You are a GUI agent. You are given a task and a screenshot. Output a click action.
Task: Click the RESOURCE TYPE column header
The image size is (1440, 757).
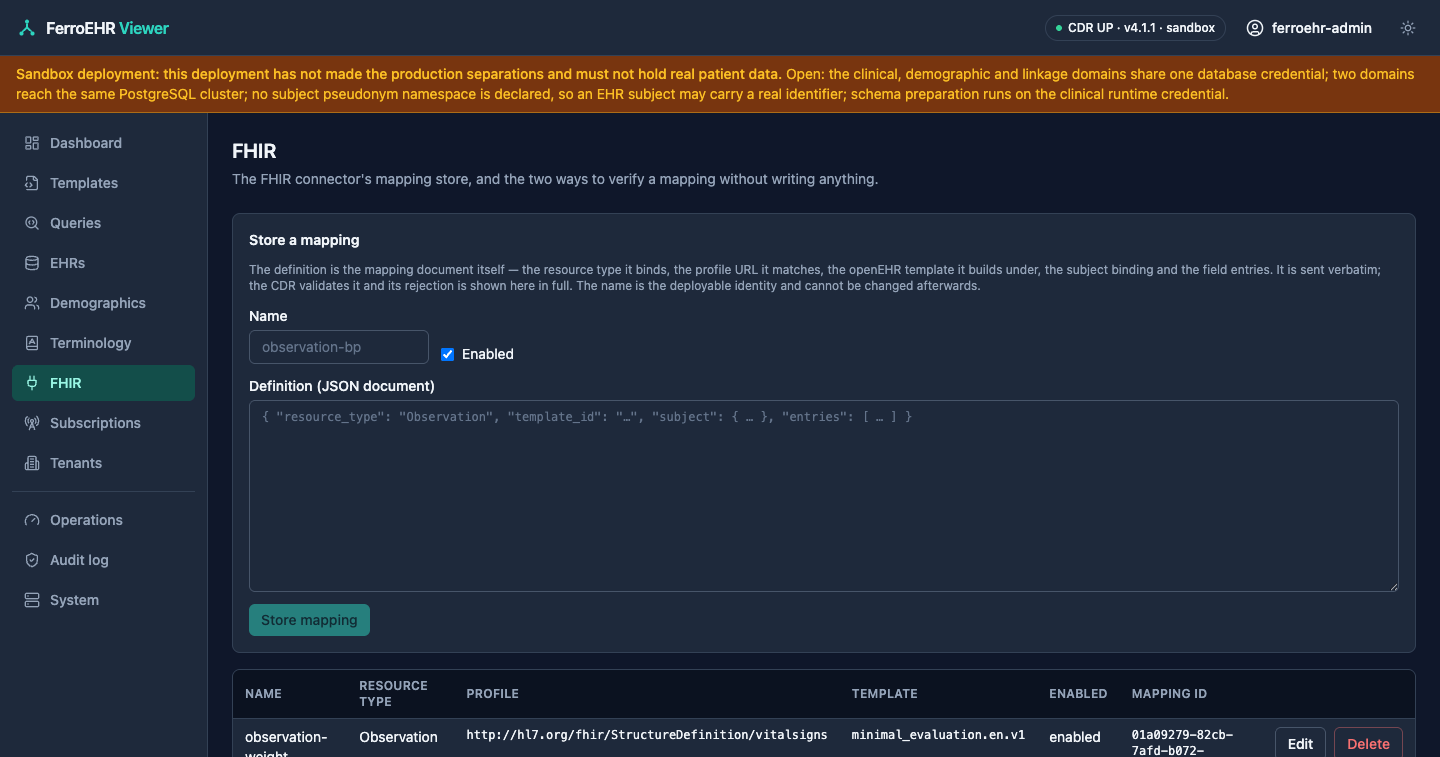coord(393,694)
